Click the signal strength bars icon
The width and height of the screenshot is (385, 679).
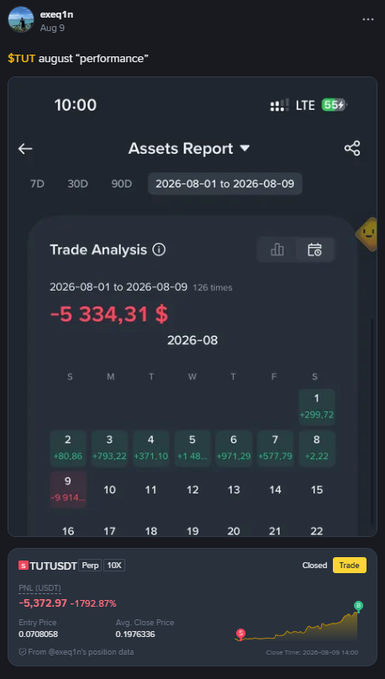click(x=279, y=105)
